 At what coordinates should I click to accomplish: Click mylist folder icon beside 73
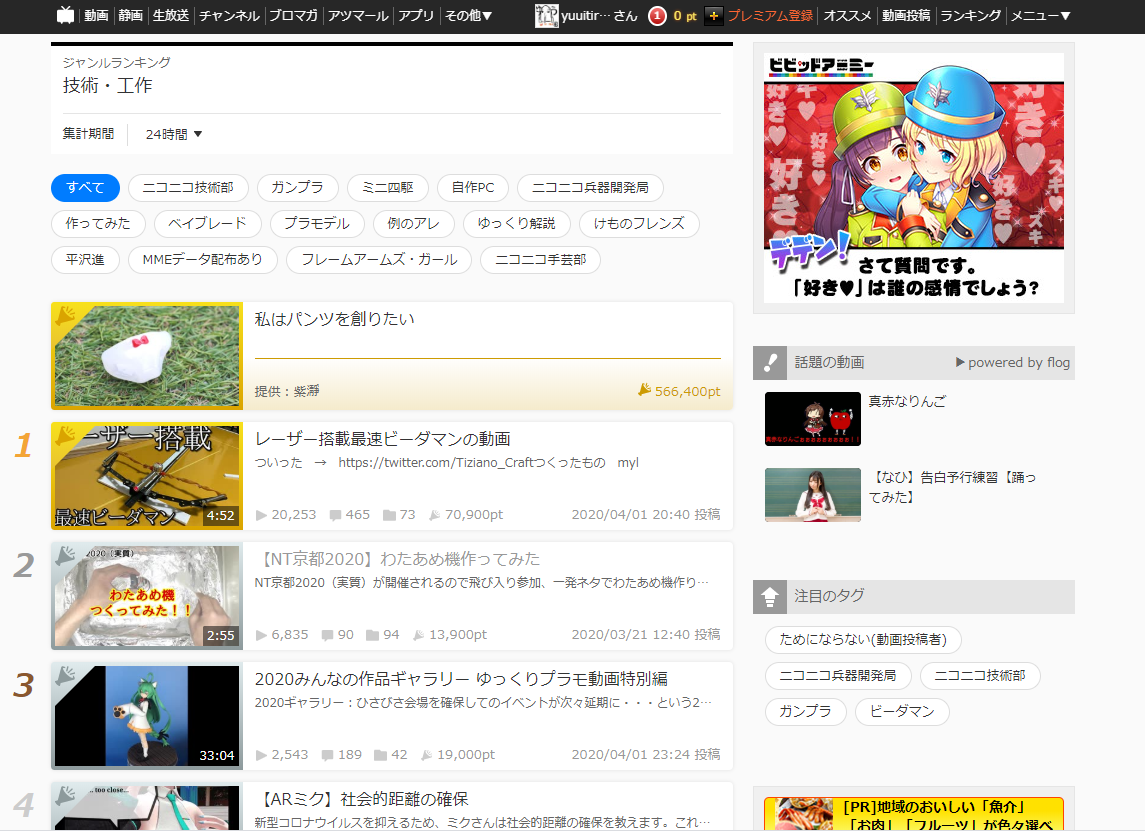pyautogui.click(x=390, y=516)
